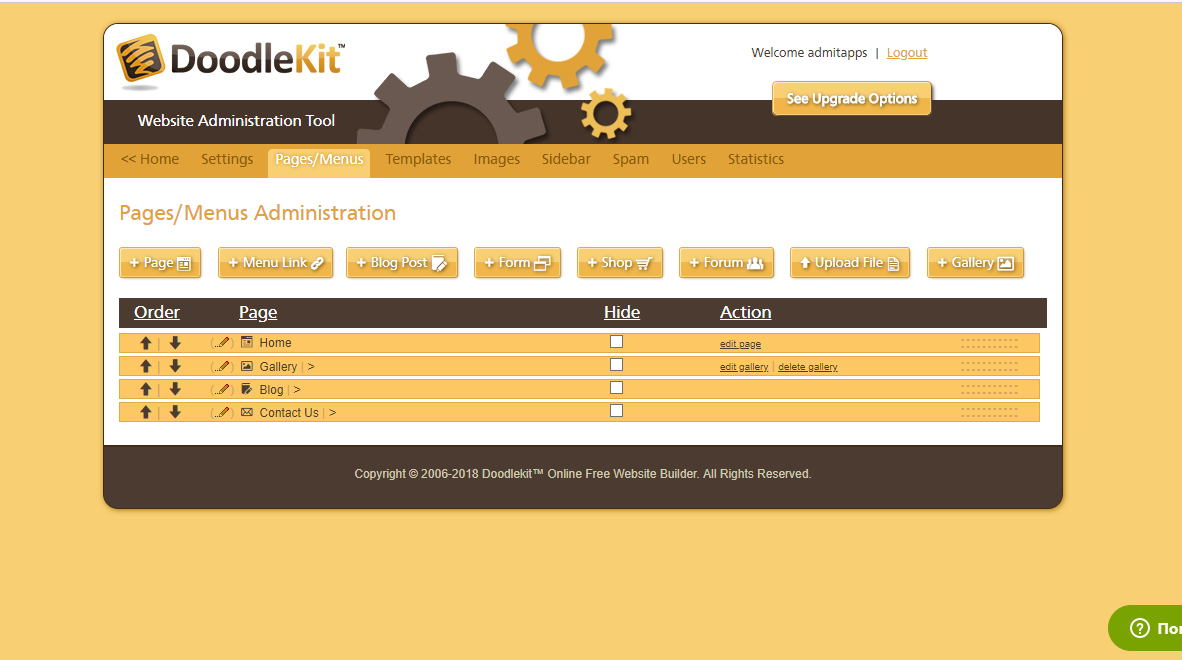Click the pencil edit icon for Home
The width and height of the screenshot is (1182, 660).
(x=222, y=343)
